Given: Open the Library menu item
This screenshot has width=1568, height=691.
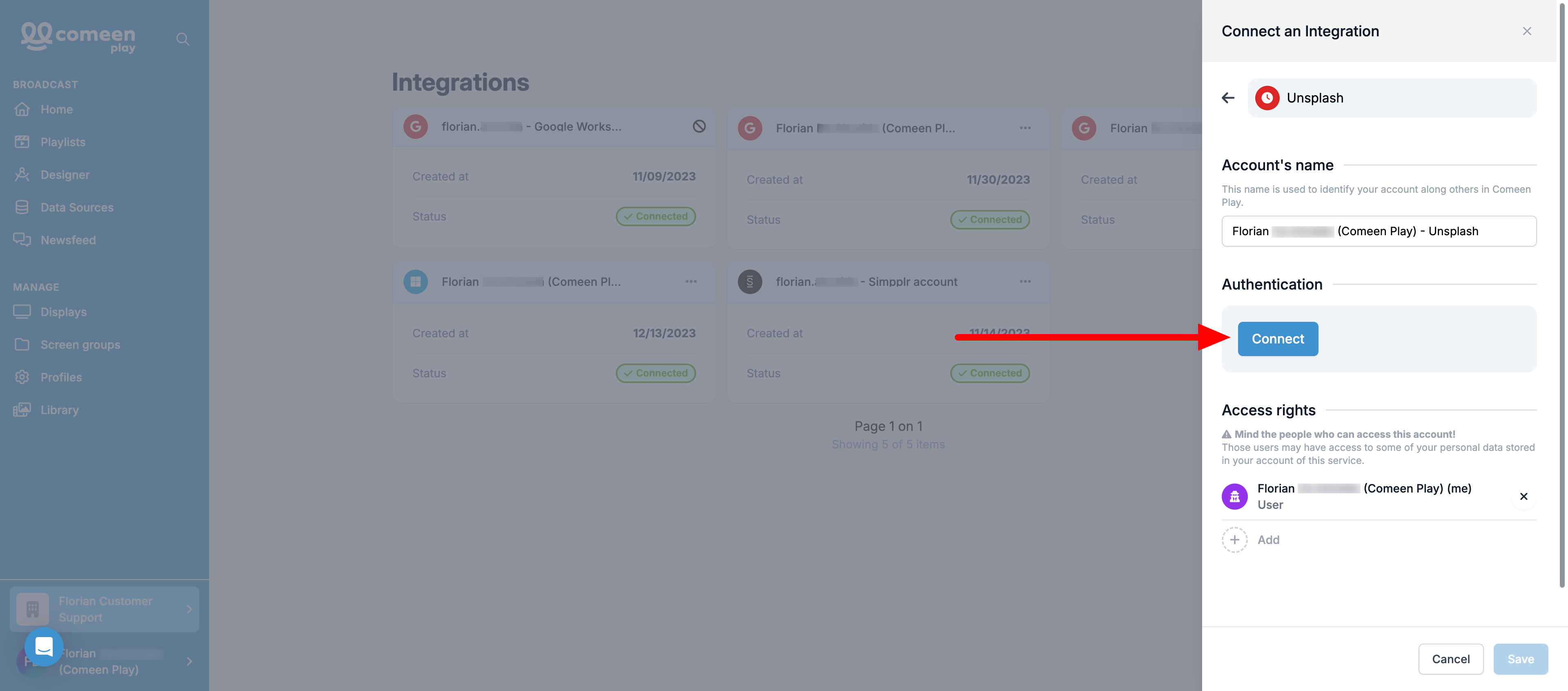Looking at the screenshot, I should 60,410.
